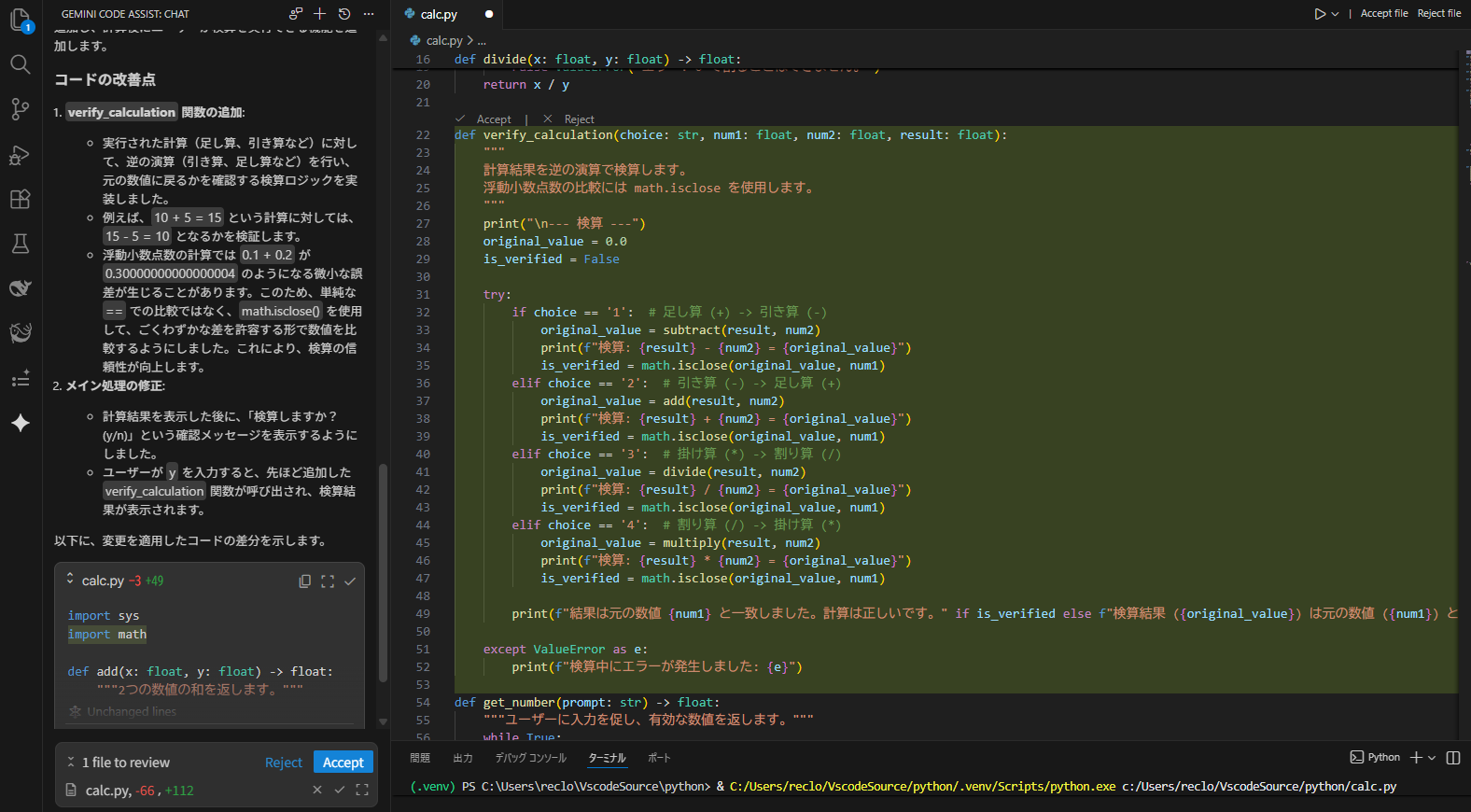Viewport: 1471px width, 812px height.
Task: Open the Extensions view
Action: (x=20, y=199)
